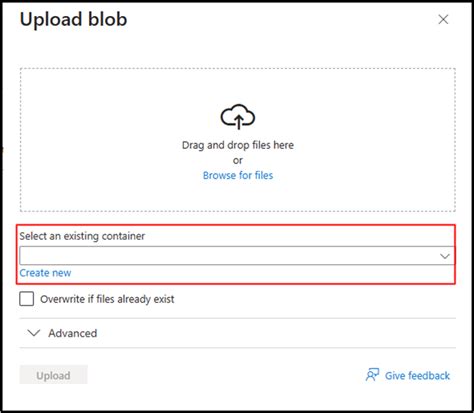474x413 pixels.
Task: Click the 'Overwrite if files already exist' label
Action: coord(107,299)
